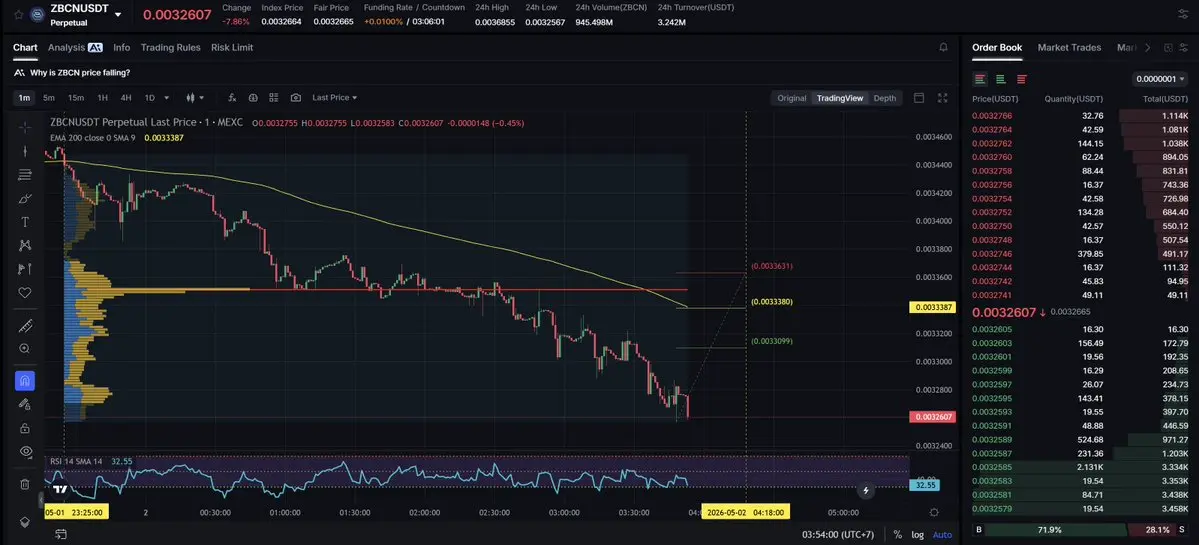
Task: Switch chart to TradingView view
Action: (840, 98)
